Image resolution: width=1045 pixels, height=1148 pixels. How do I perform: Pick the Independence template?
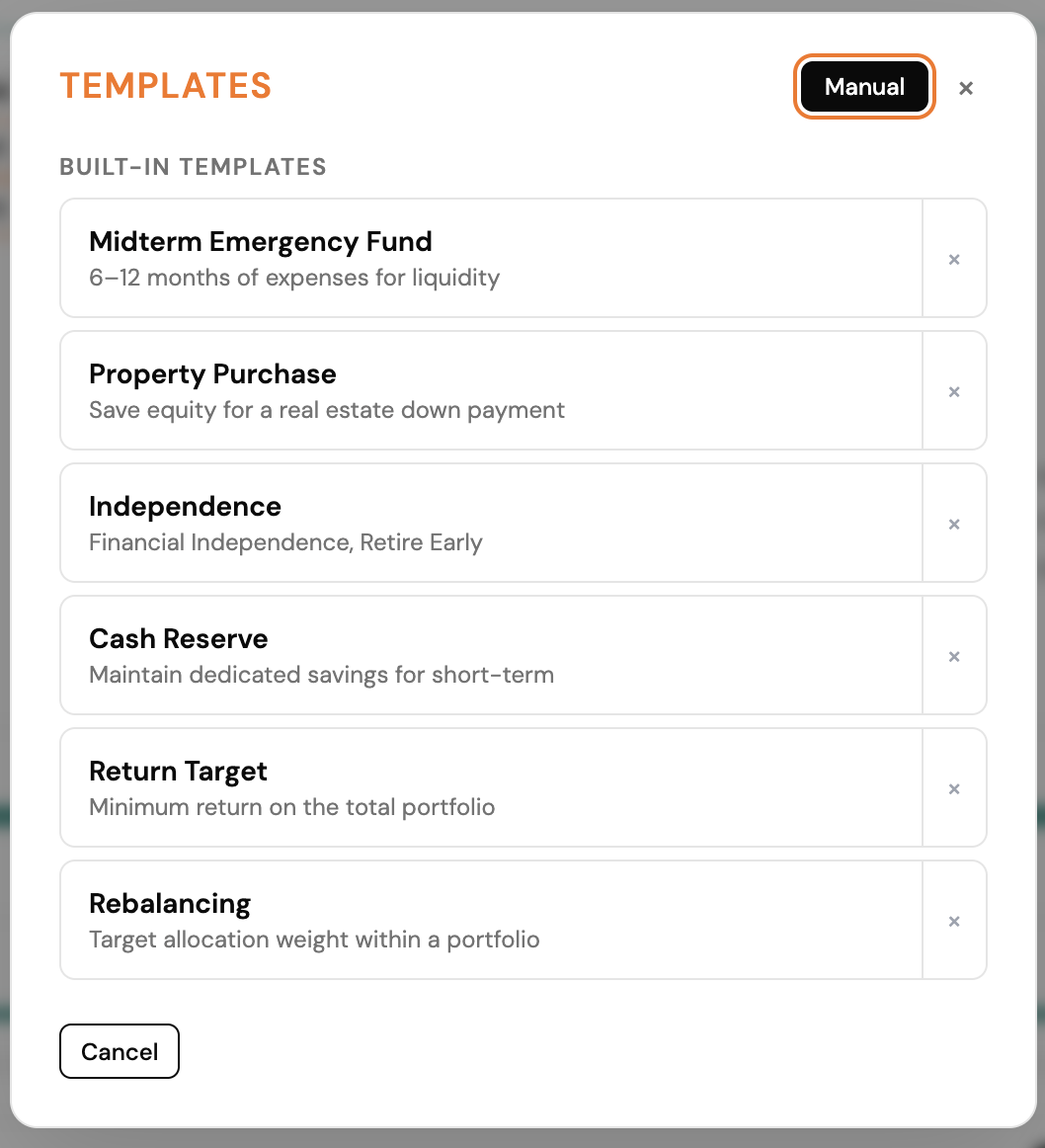point(491,524)
